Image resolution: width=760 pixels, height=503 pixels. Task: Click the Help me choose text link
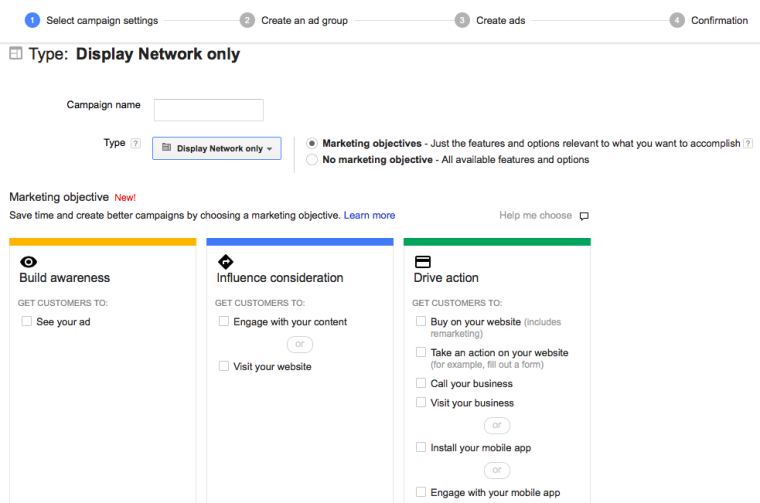(x=535, y=215)
